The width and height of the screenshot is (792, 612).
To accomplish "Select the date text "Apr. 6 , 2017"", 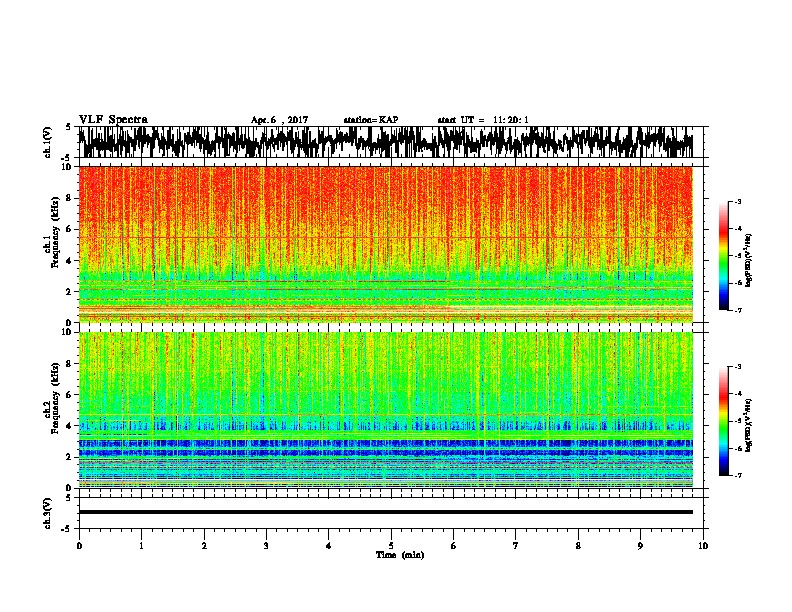I will coord(279,120).
